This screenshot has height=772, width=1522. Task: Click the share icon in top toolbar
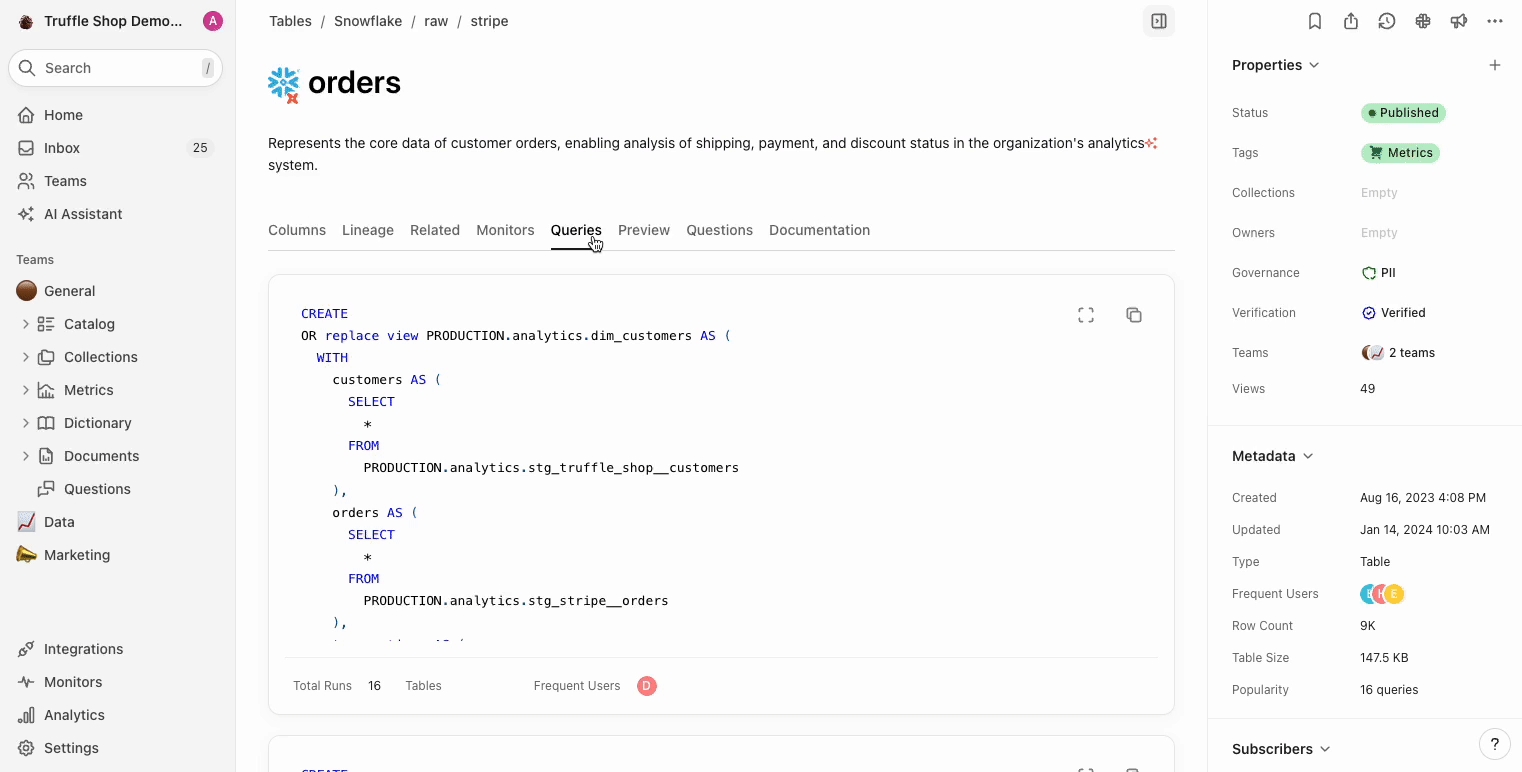click(1351, 21)
